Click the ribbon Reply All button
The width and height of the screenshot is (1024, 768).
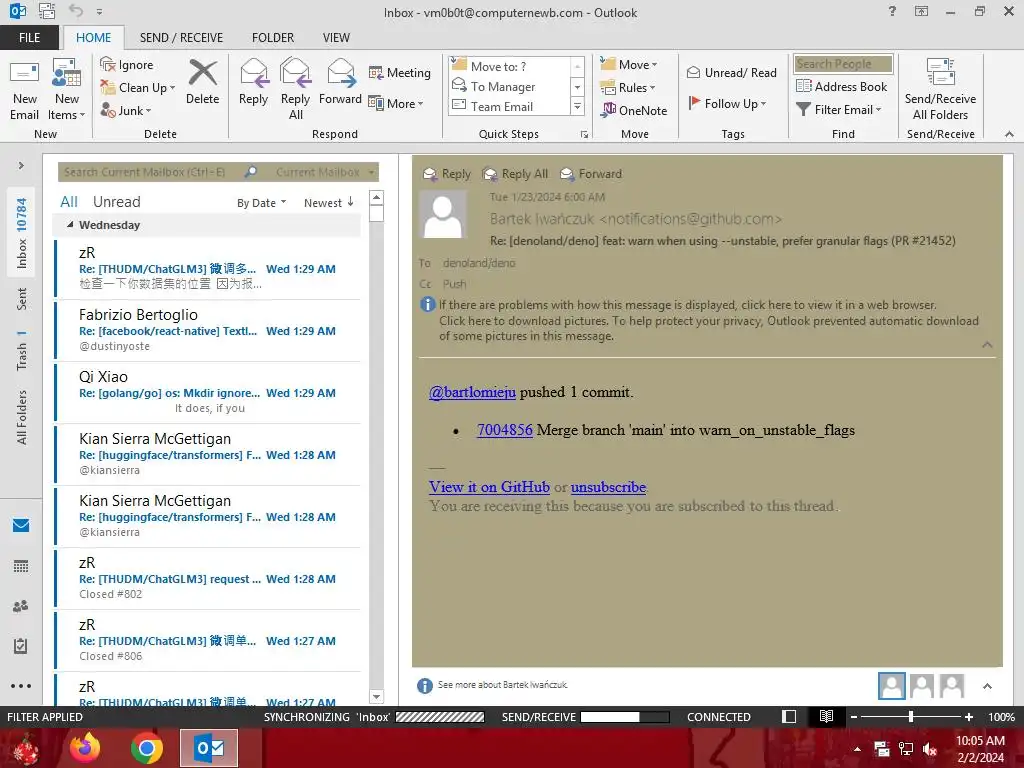coord(295,89)
